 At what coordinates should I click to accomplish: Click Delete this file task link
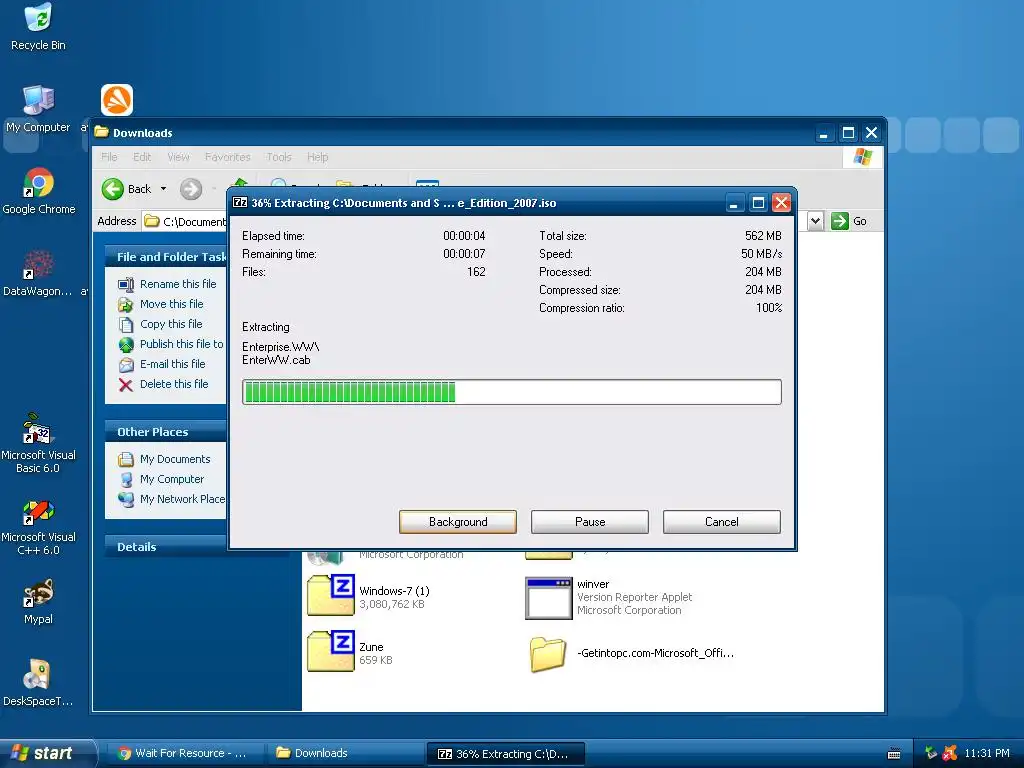click(x=174, y=384)
